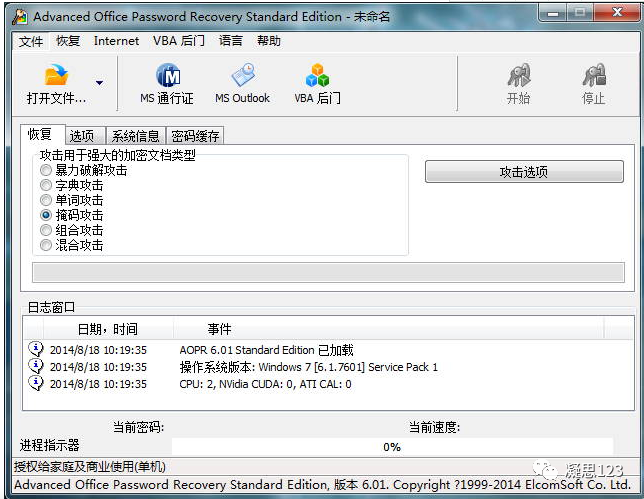Open the Internet menu
Screen dimensions: 644x499
pos(116,41)
